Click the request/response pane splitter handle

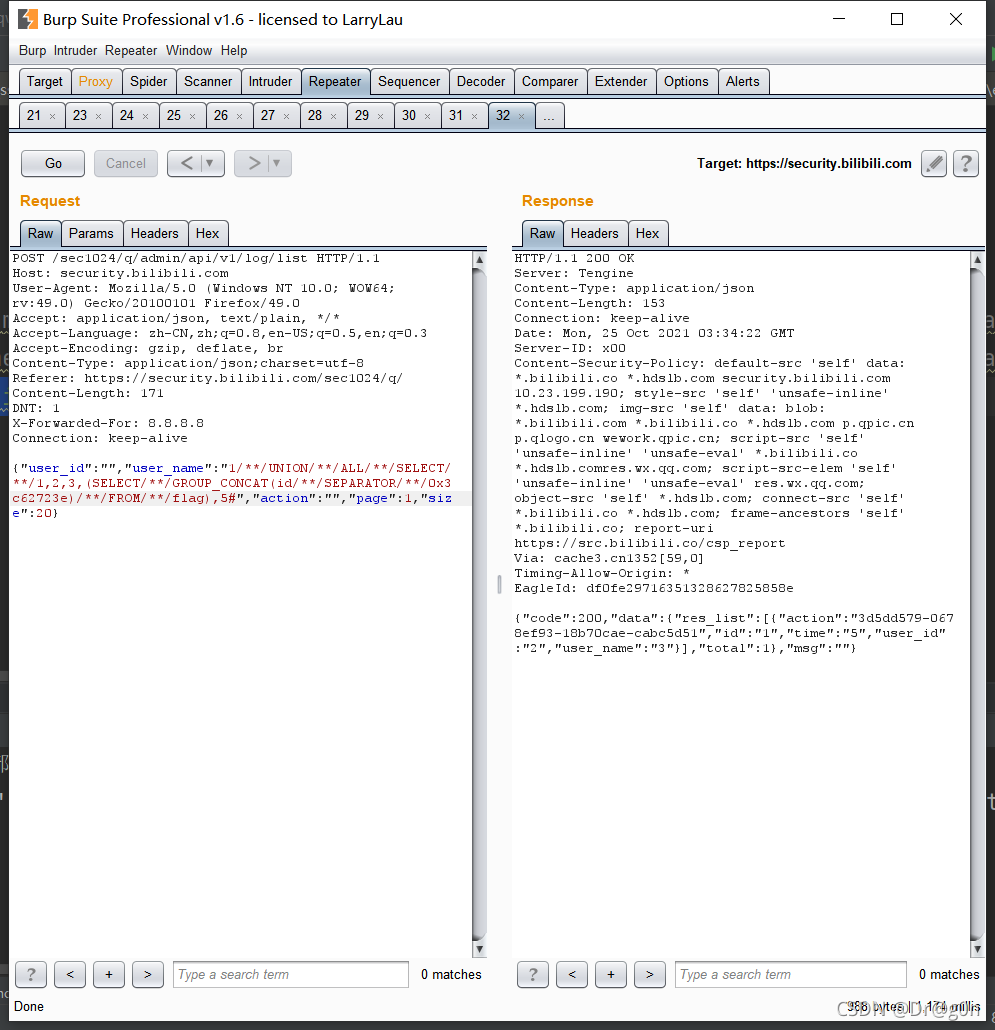[499, 584]
